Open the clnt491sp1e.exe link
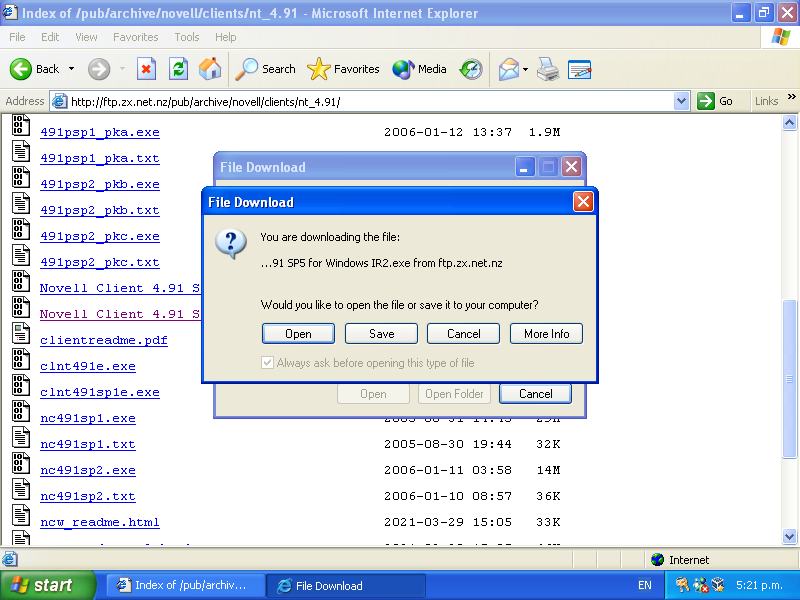This screenshot has width=800, height=600. [100, 392]
